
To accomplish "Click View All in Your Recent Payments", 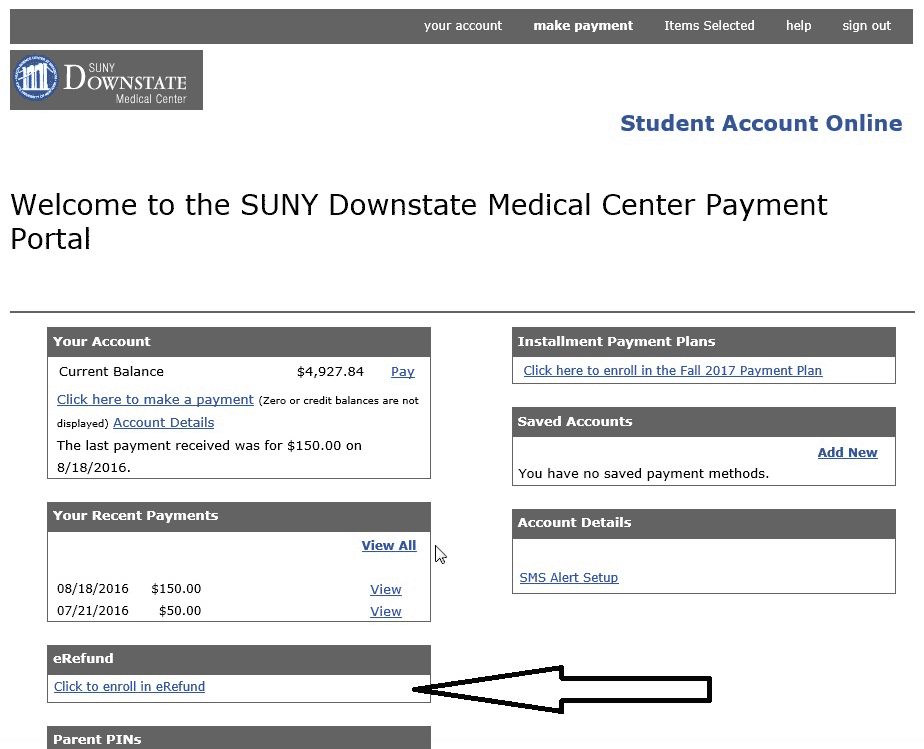I will click(389, 546).
